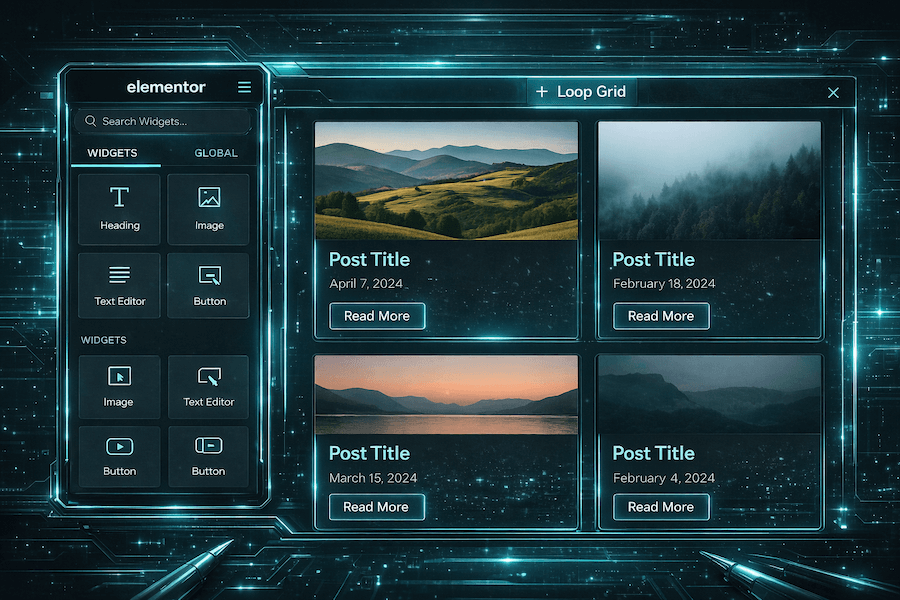Open the green rolling hills thumbnail

click(x=446, y=181)
